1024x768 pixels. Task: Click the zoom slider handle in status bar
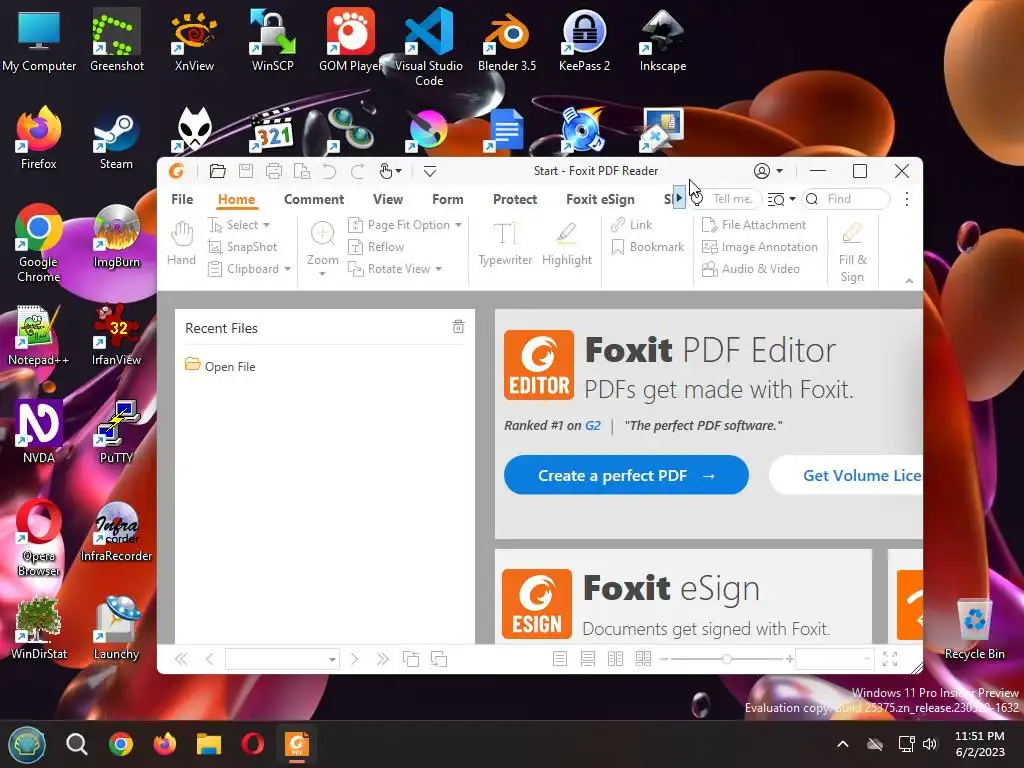pyautogui.click(x=726, y=659)
